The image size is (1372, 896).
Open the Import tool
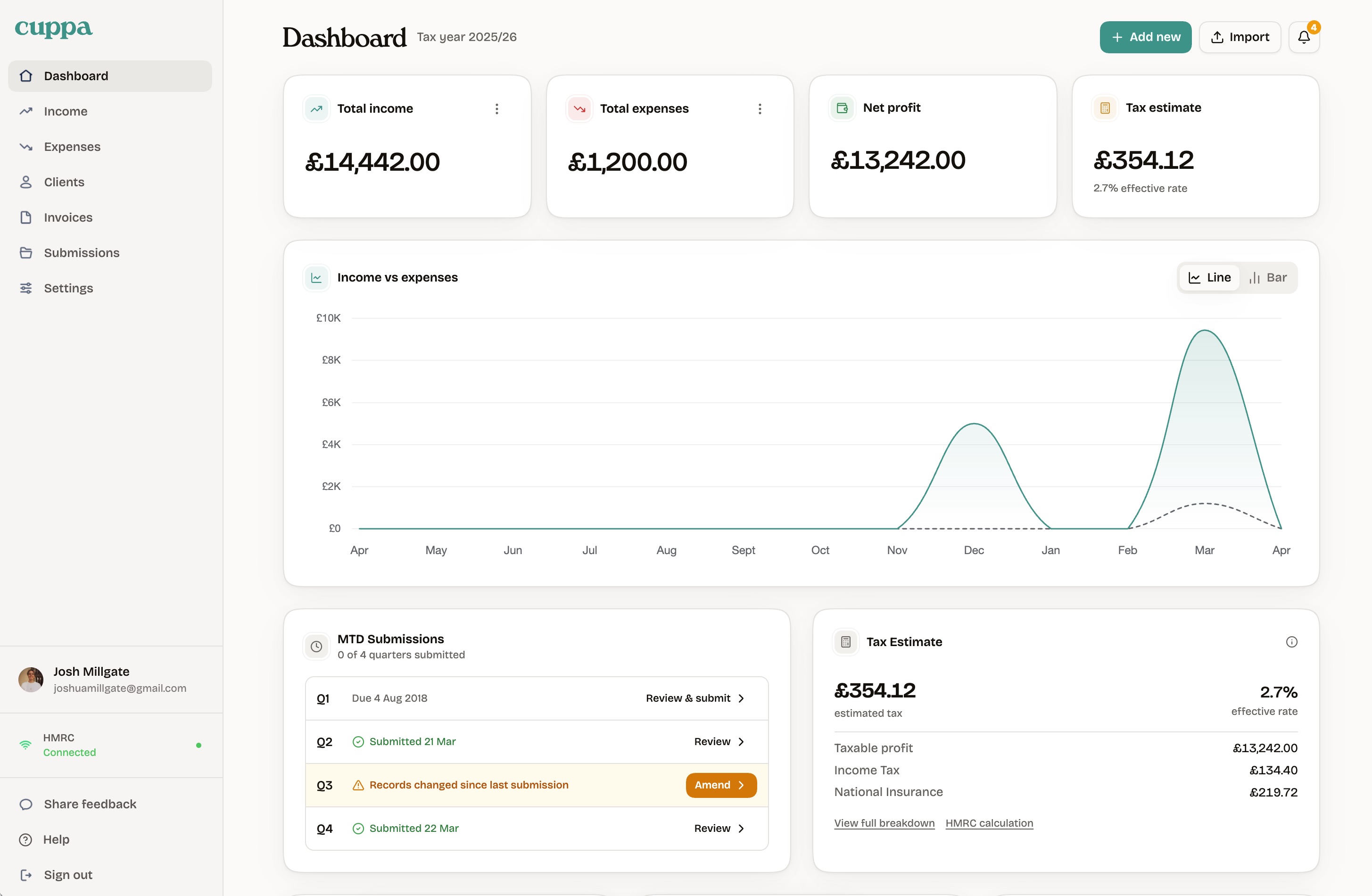pos(1240,36)
